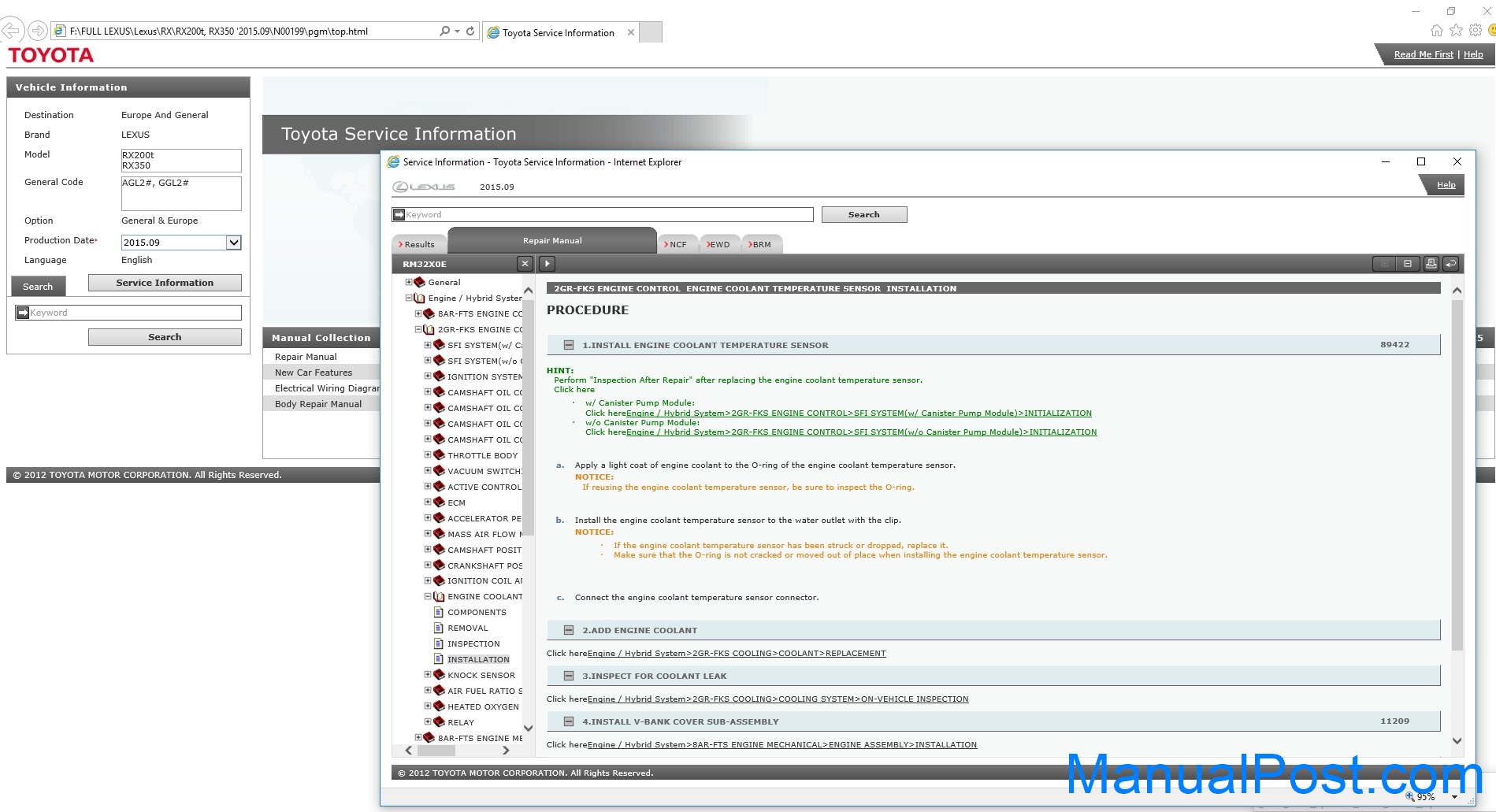
Task: Select the RELAY book icon in tree
Action: 440,721
